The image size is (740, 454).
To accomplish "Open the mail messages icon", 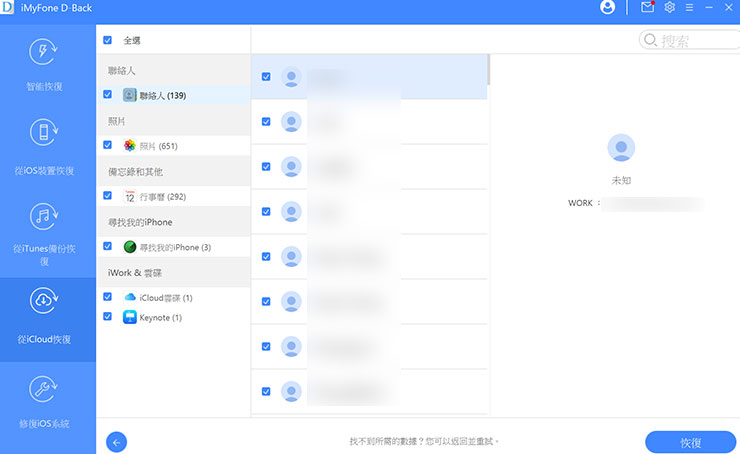I will coord(648,7).
